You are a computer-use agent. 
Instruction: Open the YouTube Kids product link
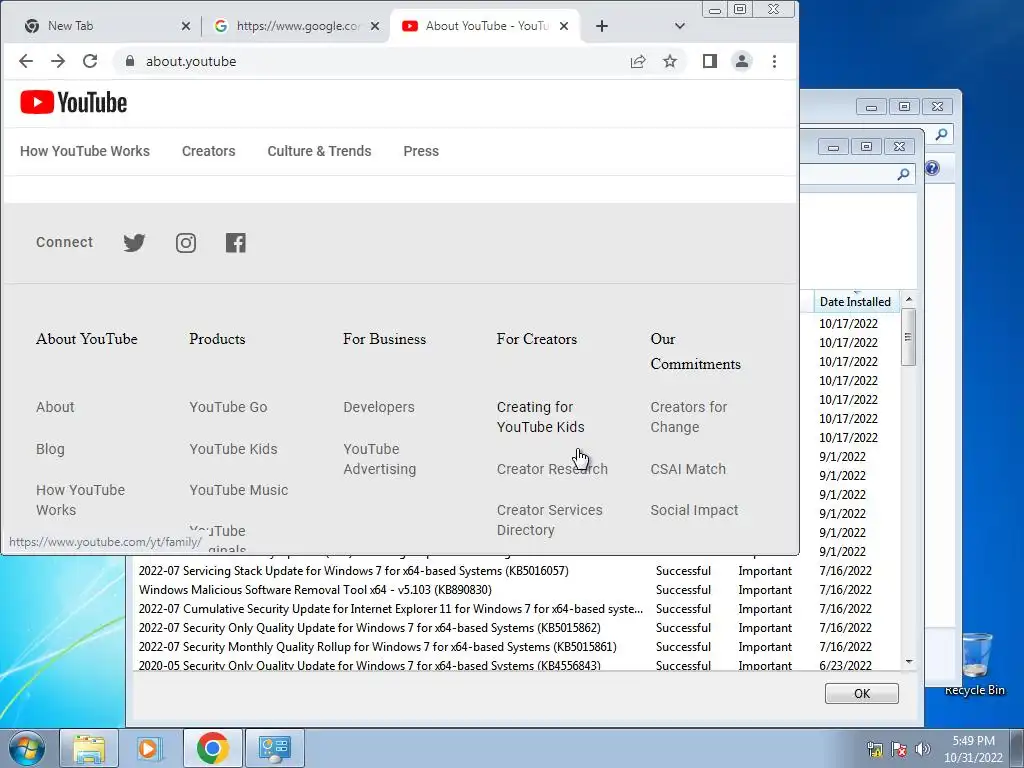233,449
